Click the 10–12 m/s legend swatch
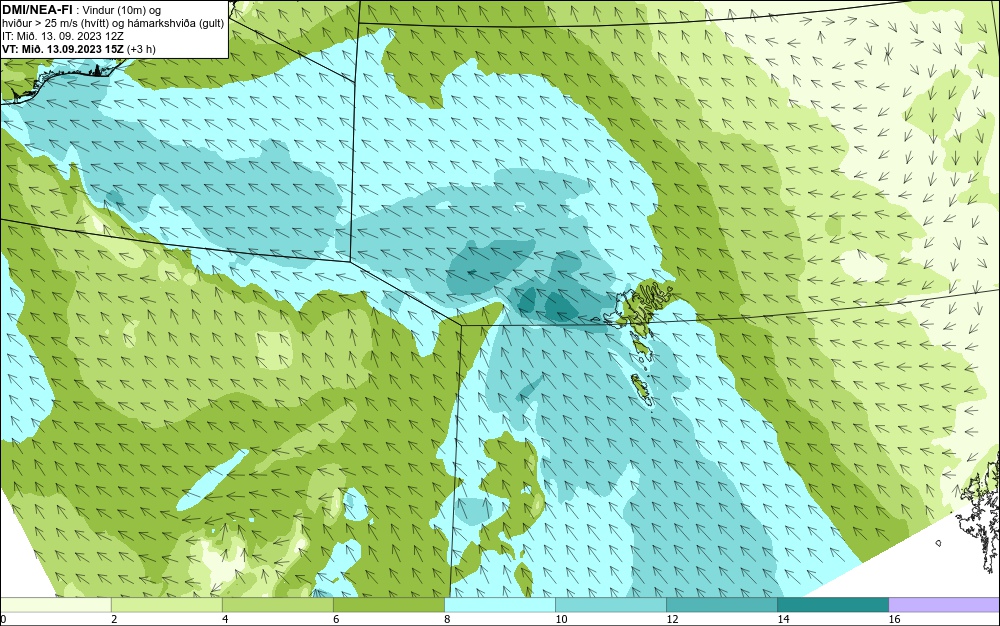Viewport: 1000px width, 626px height. click(x=610, y=604)
